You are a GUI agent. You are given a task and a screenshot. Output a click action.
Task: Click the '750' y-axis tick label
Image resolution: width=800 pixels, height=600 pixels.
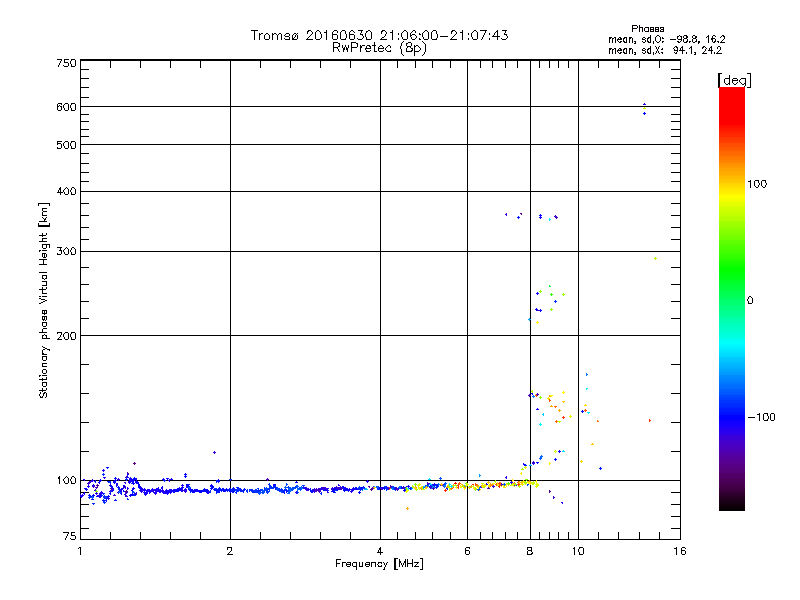point(66,63)
